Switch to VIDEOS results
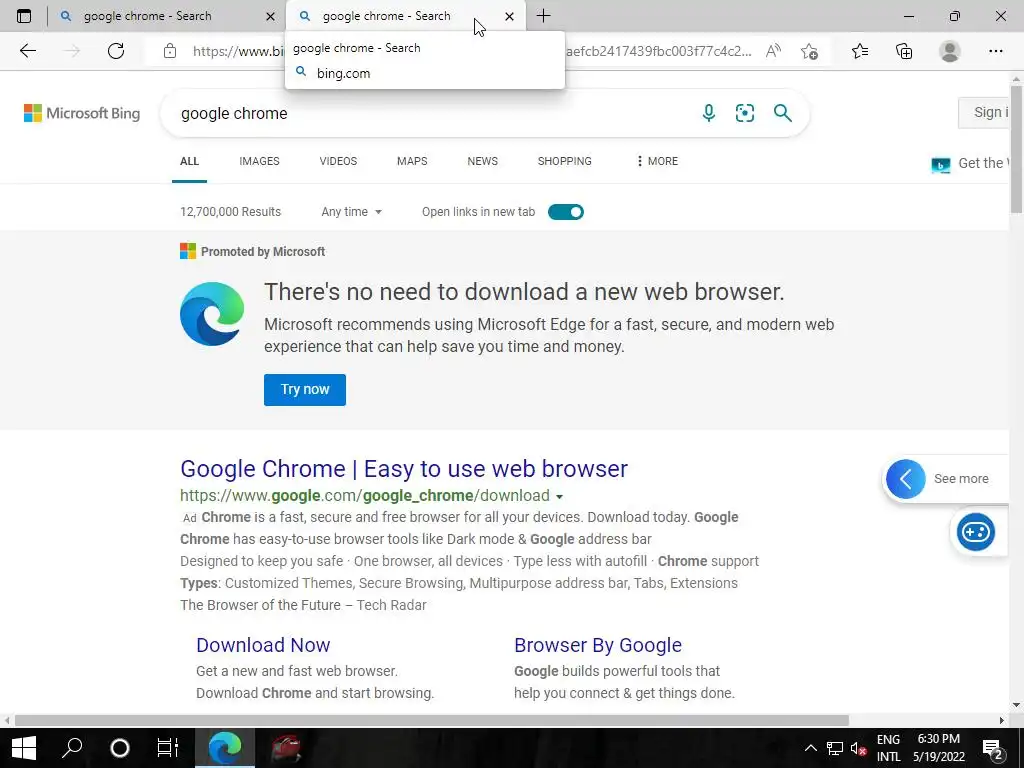The image size is (1024, 768). 338,161
